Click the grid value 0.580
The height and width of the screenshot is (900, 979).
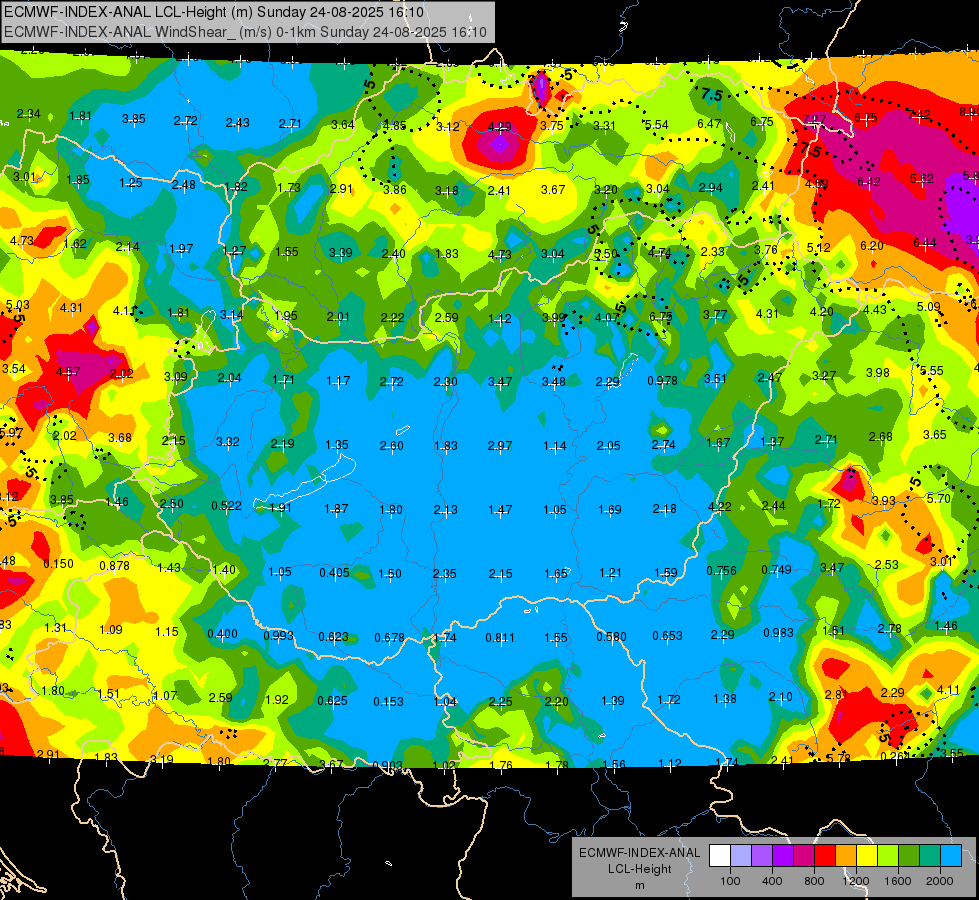click(611, 637)
